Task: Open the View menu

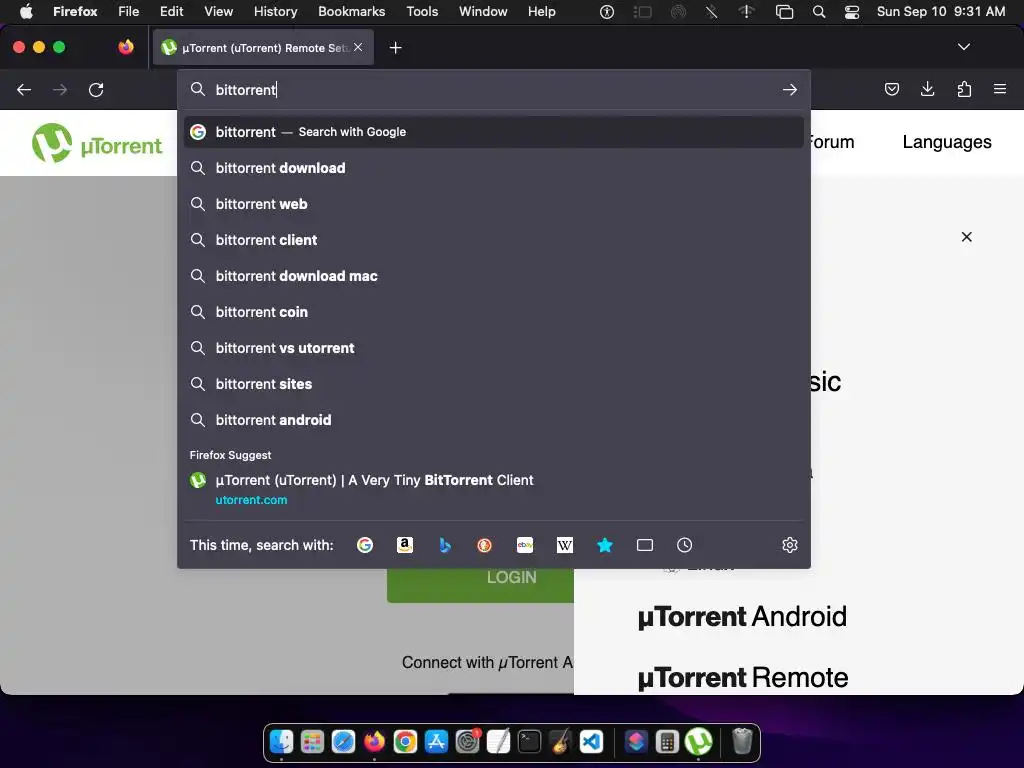Action: click(x=218, y=11)
